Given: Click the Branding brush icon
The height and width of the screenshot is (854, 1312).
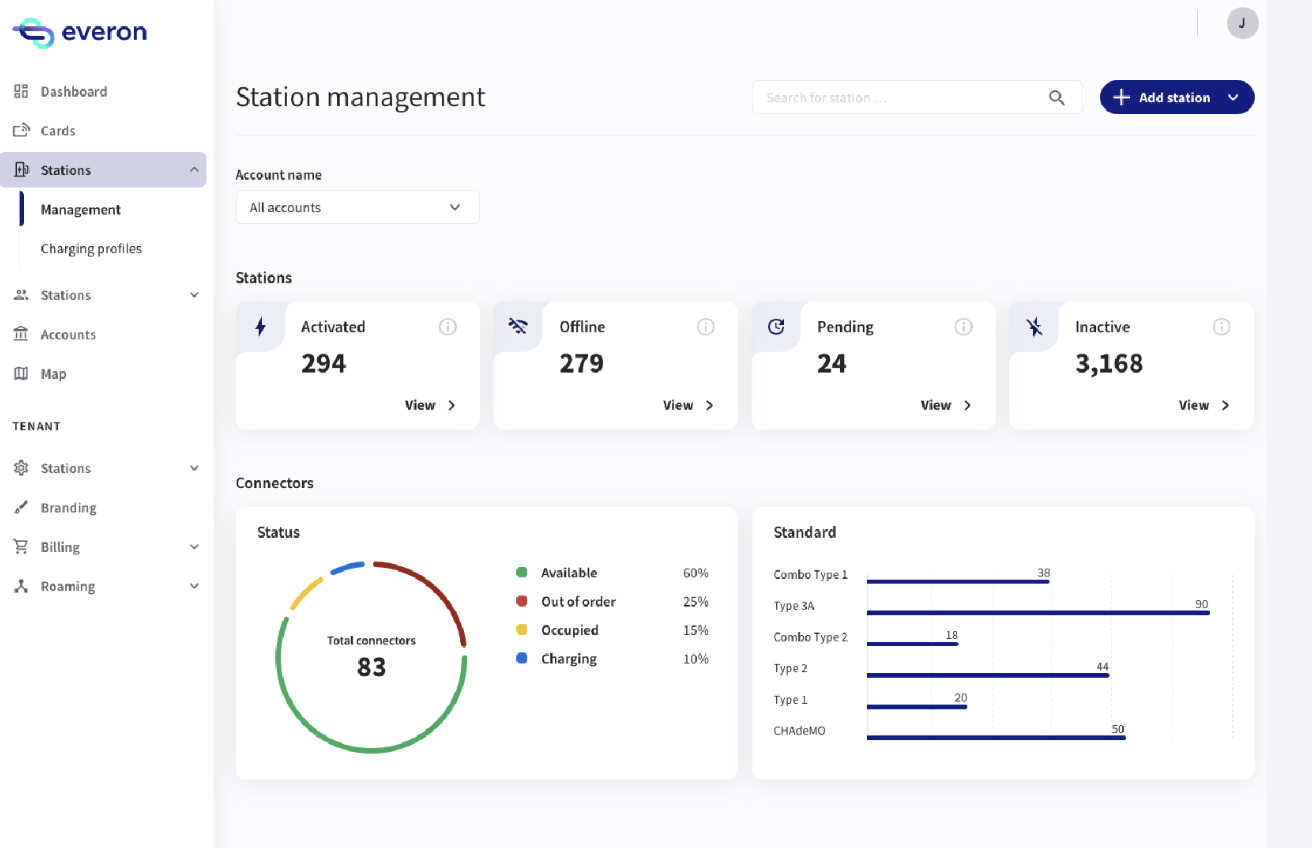Looking at the screenshot, I should pyautogui.click(x=21, y=507).
